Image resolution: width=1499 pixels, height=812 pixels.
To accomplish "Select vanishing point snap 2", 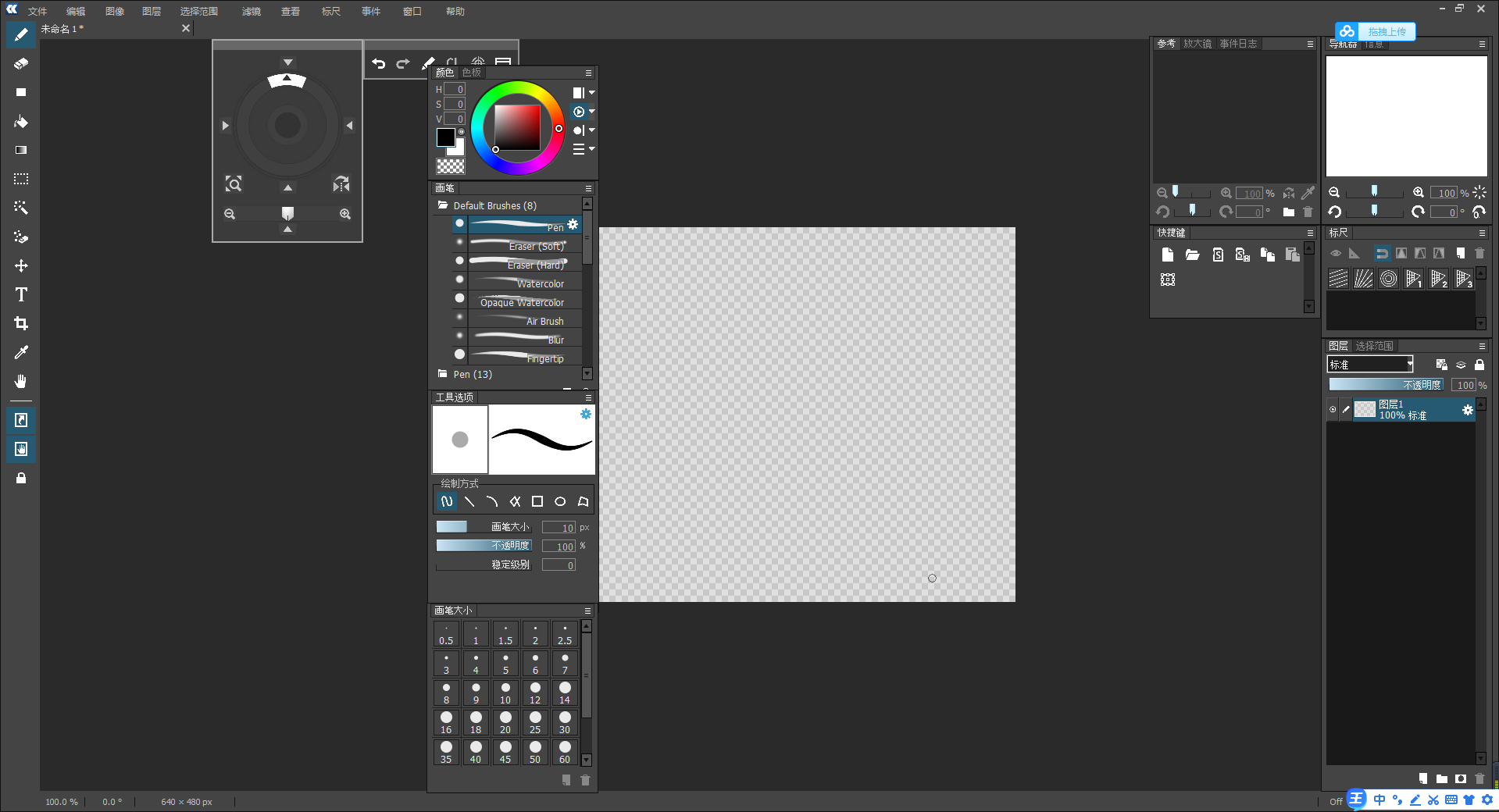I will 1438,279.
